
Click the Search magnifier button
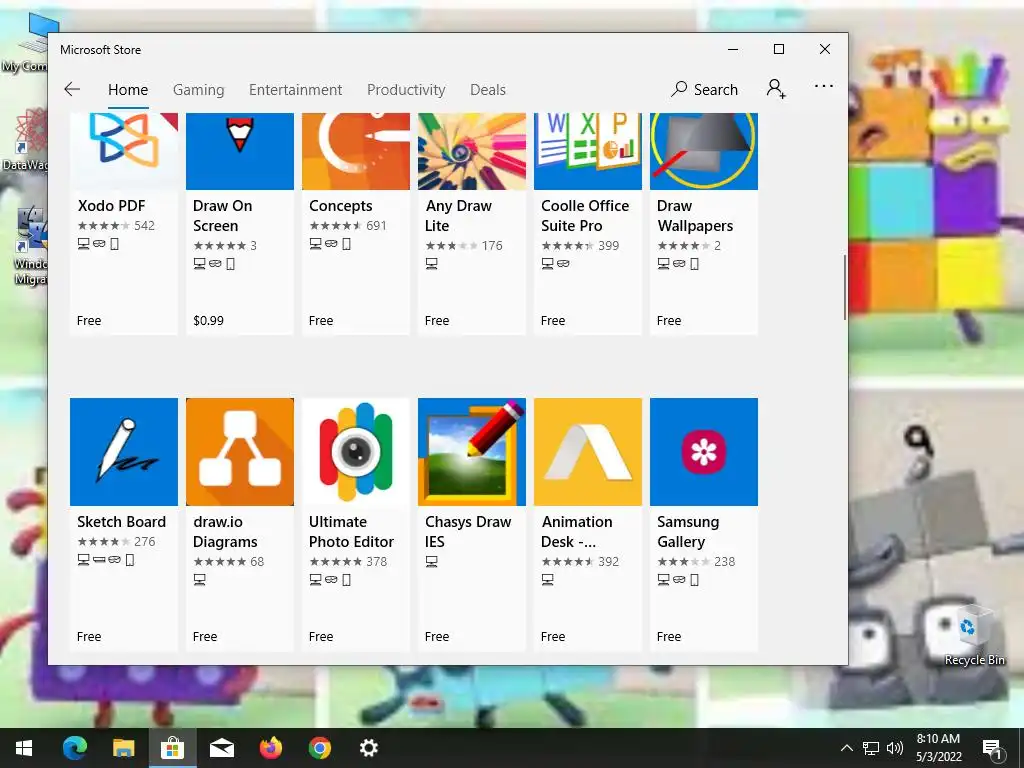(x=705, y=89)
